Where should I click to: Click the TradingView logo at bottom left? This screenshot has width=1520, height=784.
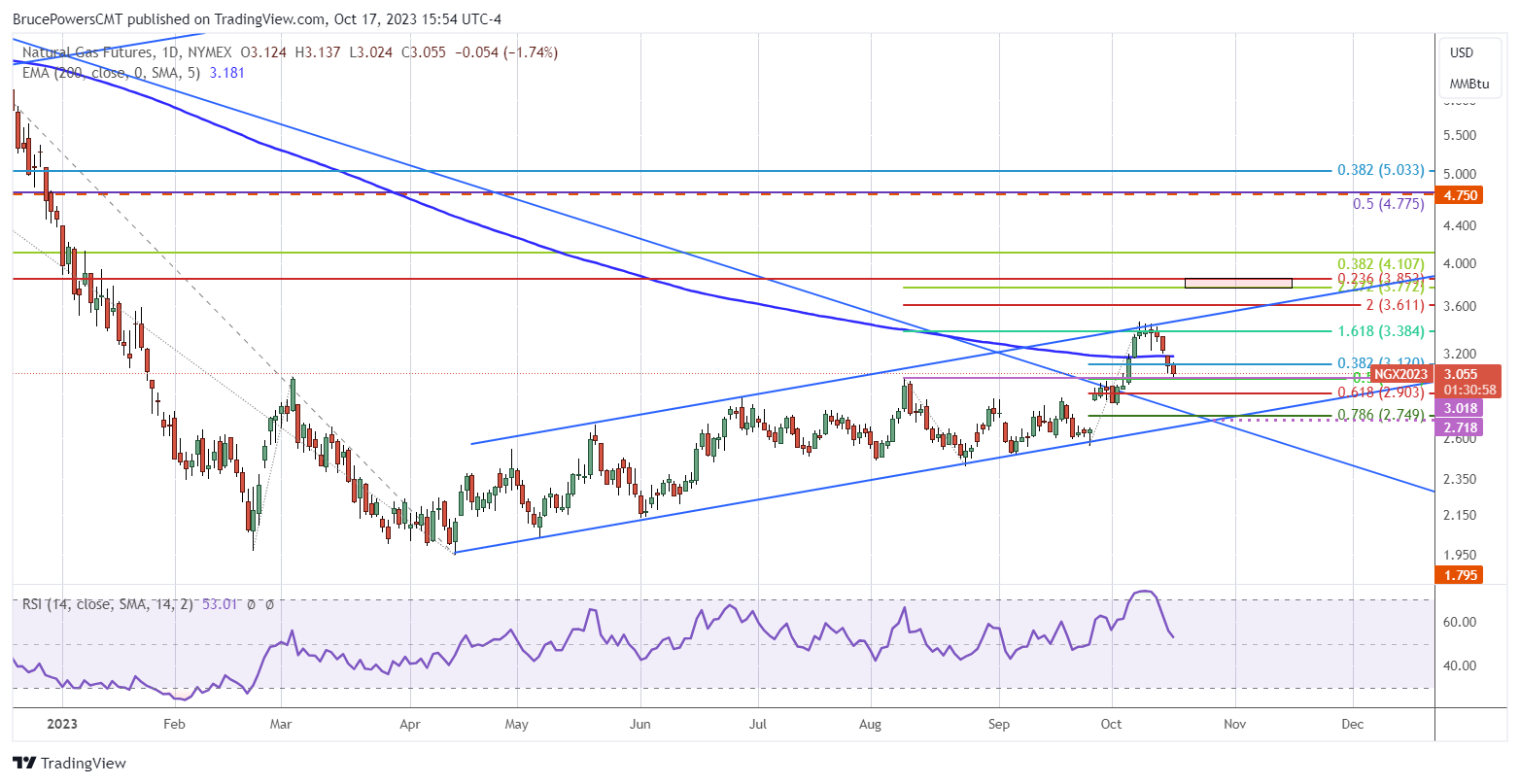coord(69,764)
